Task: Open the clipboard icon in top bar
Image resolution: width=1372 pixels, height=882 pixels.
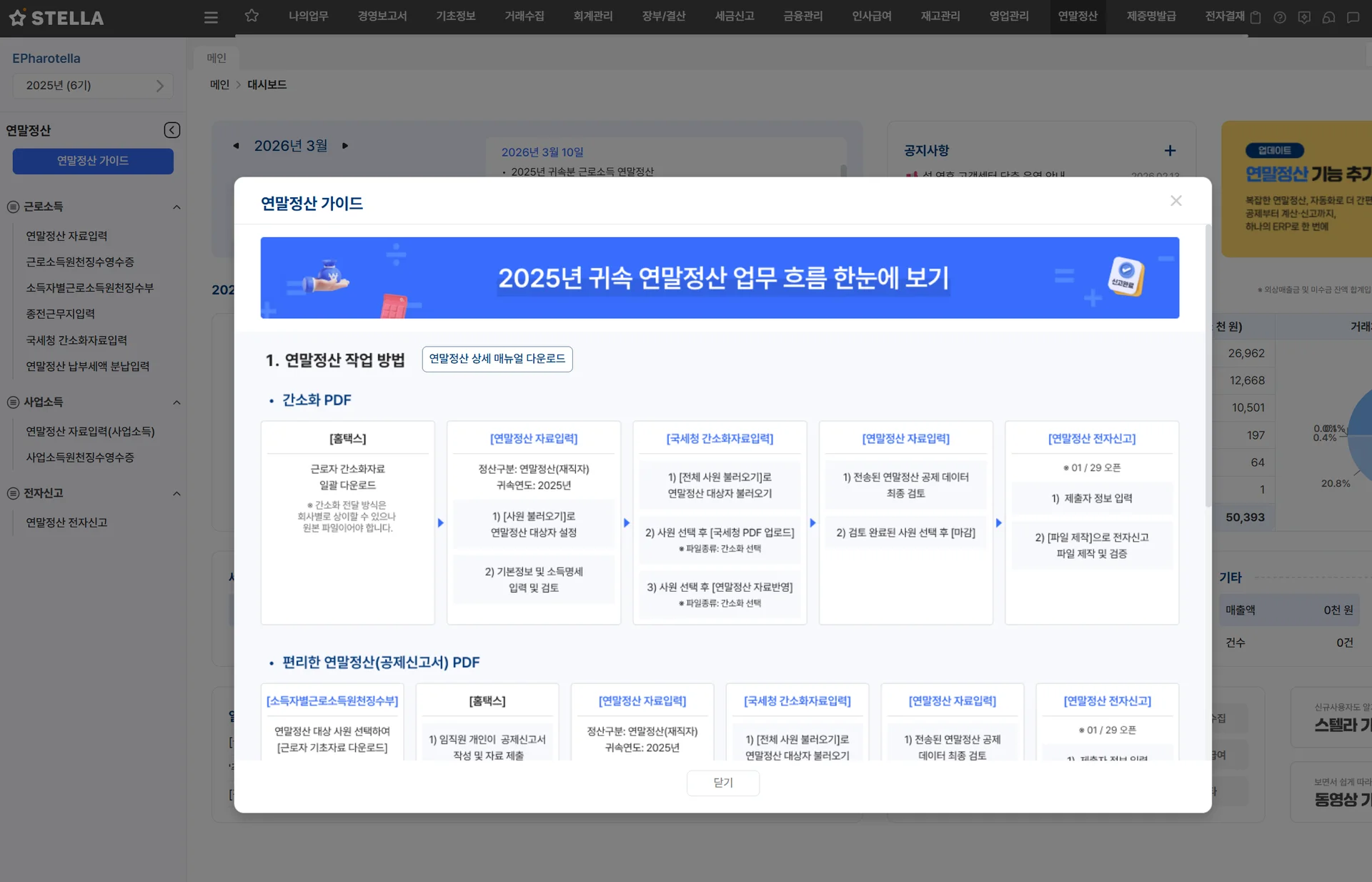Action: click(1256, 18)
